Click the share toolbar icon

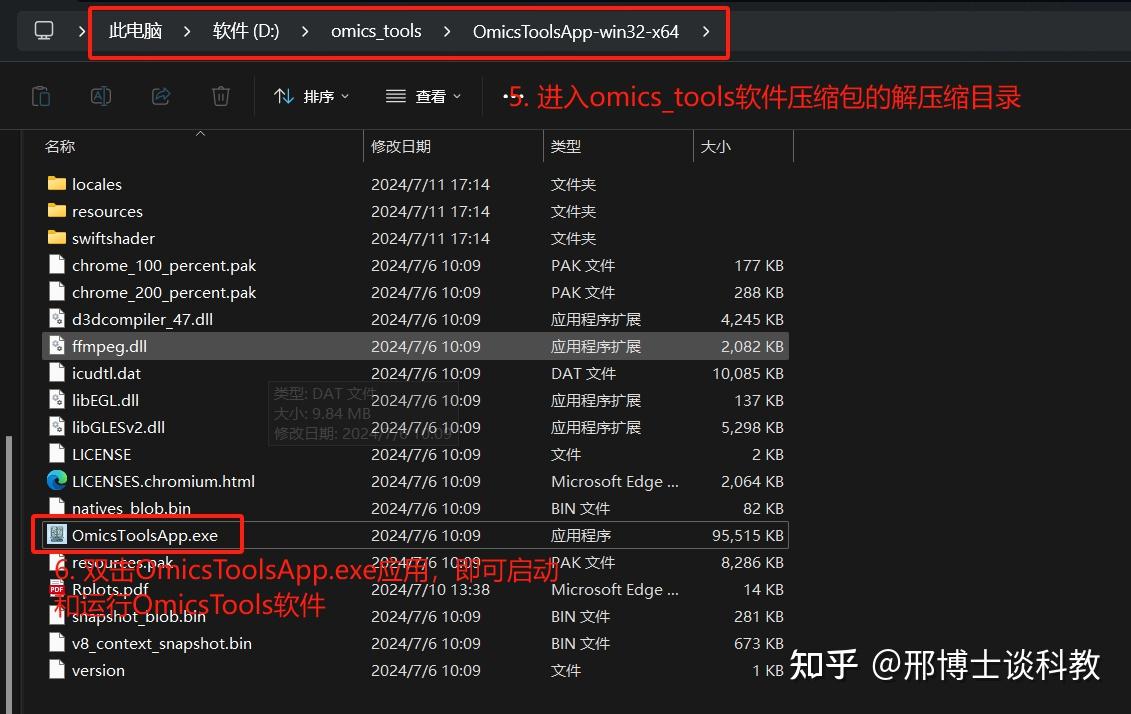coord(160,95)
